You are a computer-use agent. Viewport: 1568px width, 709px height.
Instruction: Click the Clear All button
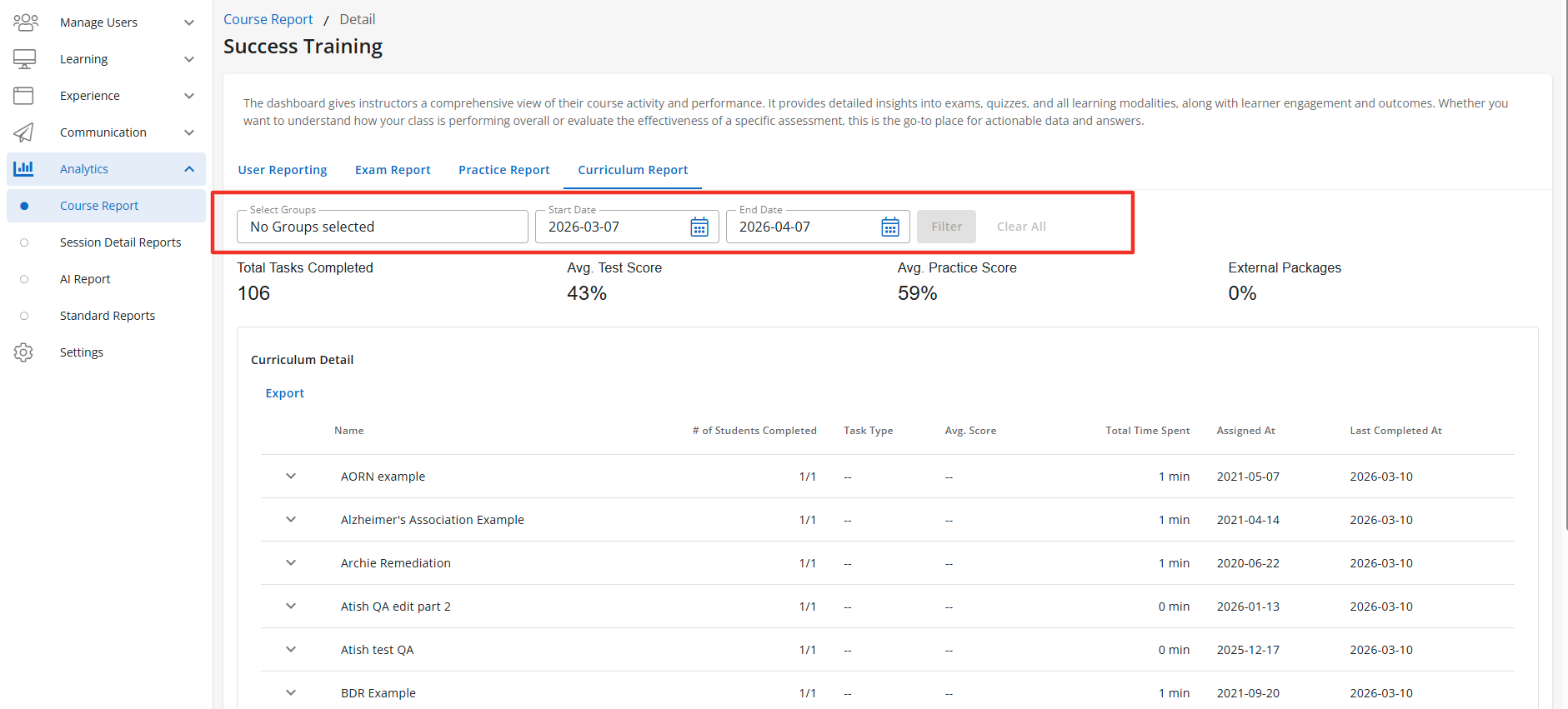point(1021,227)
